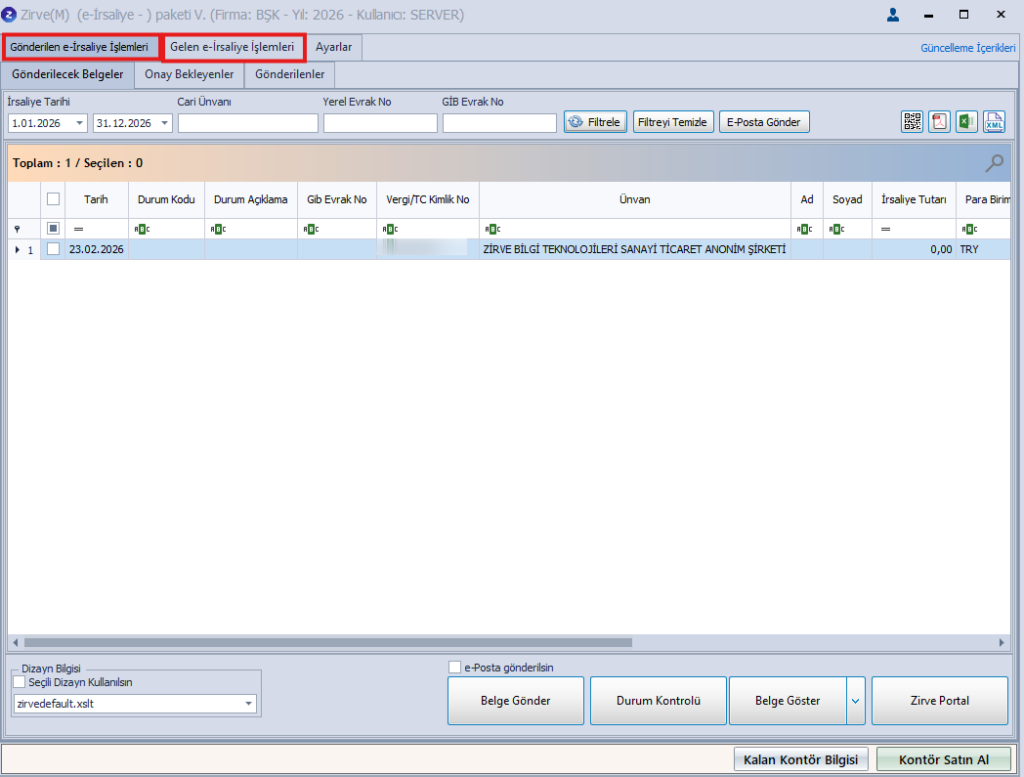
Task: Expand the Belge Göster dropdown arrow
Action: pyautogui.click(x=856, y=701)
